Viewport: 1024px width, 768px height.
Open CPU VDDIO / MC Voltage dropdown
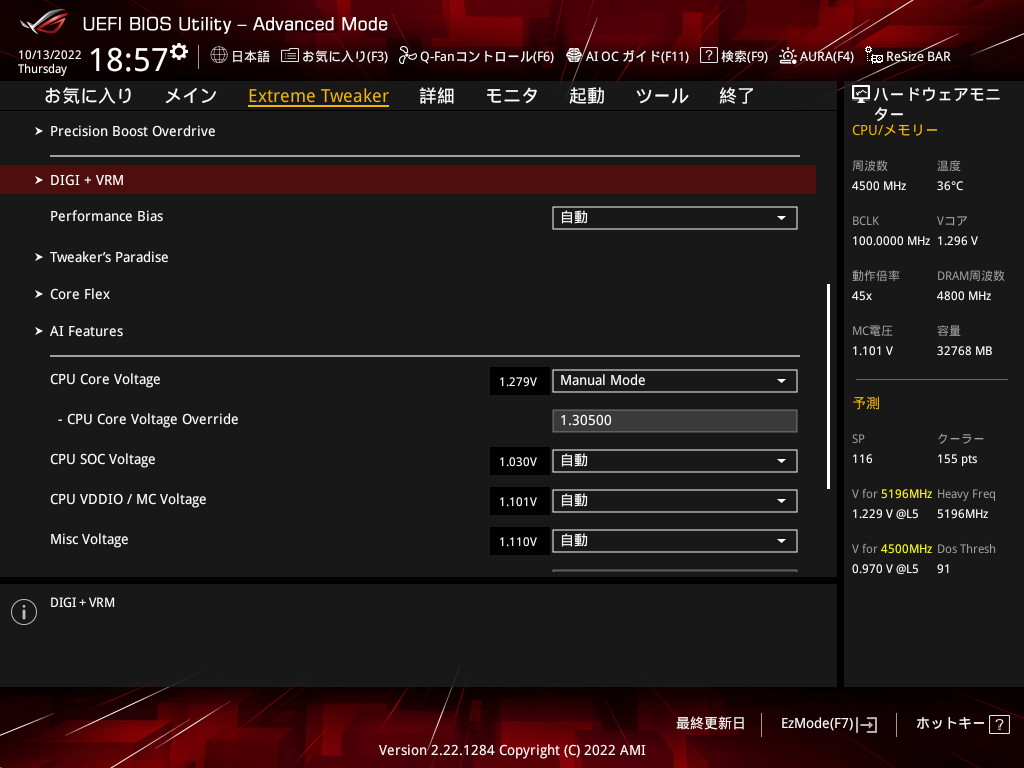tap(675, 501)
